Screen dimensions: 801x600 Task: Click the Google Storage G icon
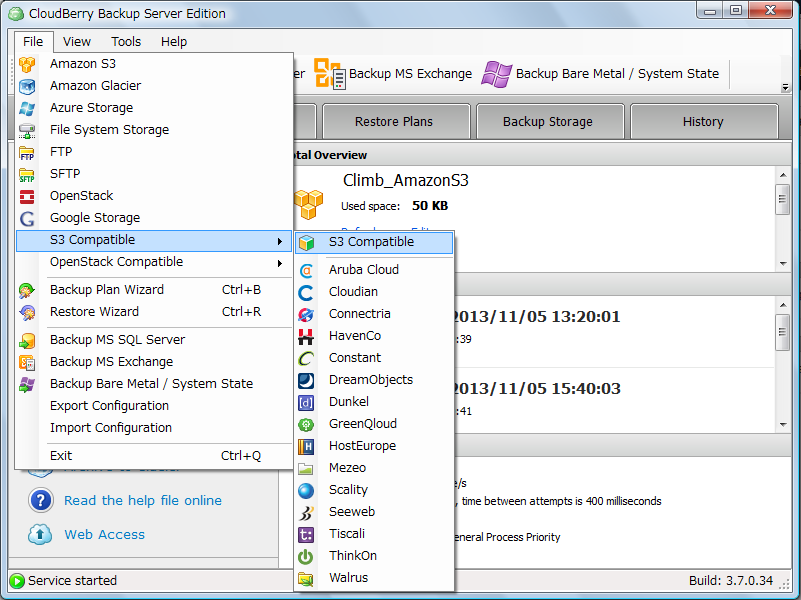pos(27,219)
